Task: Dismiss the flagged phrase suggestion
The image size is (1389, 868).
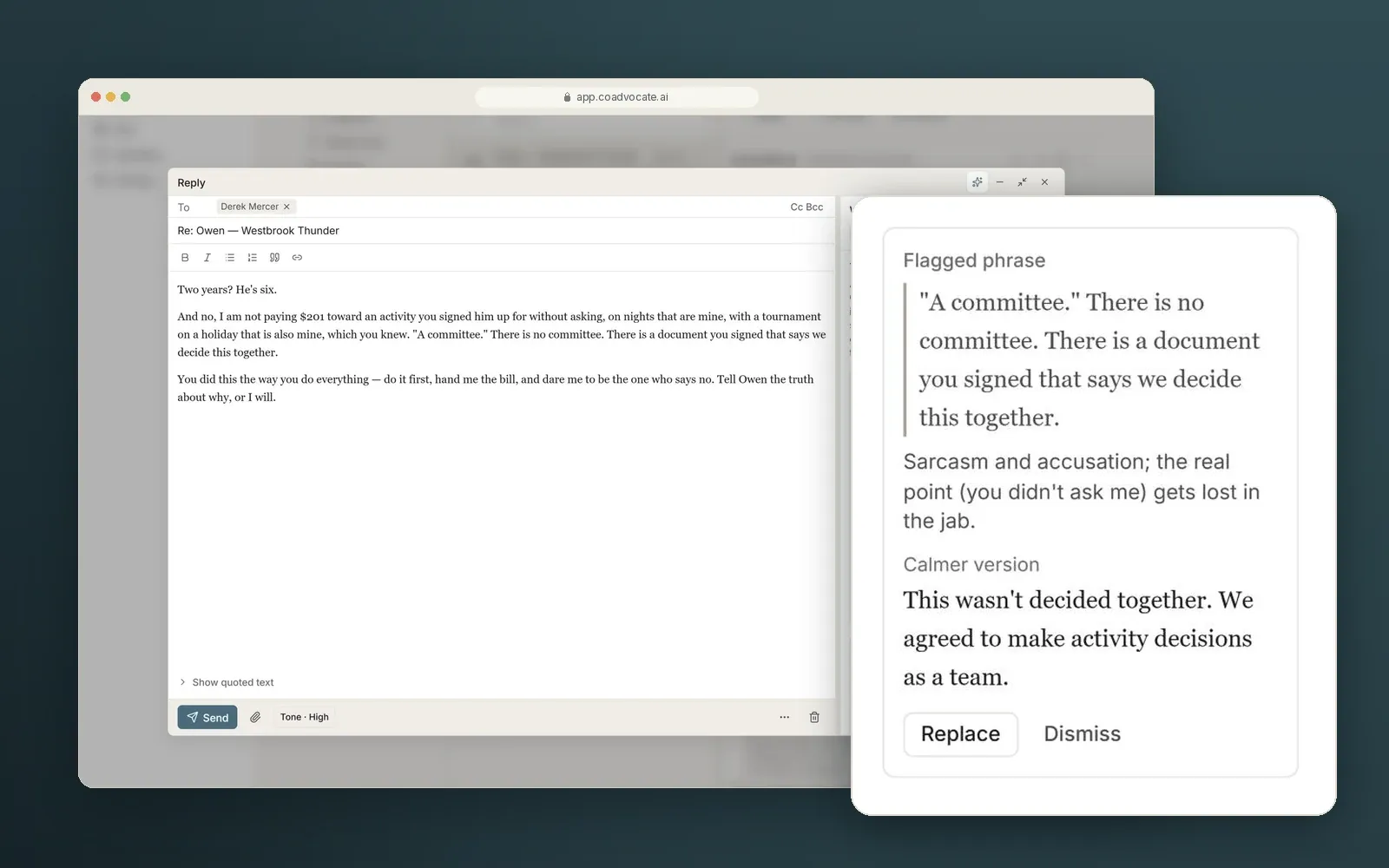Action: point(1082,734)
